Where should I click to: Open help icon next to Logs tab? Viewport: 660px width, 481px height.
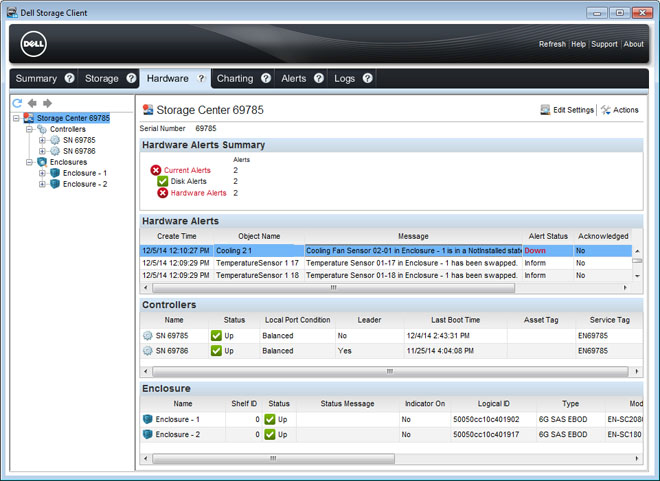[368, 78]
